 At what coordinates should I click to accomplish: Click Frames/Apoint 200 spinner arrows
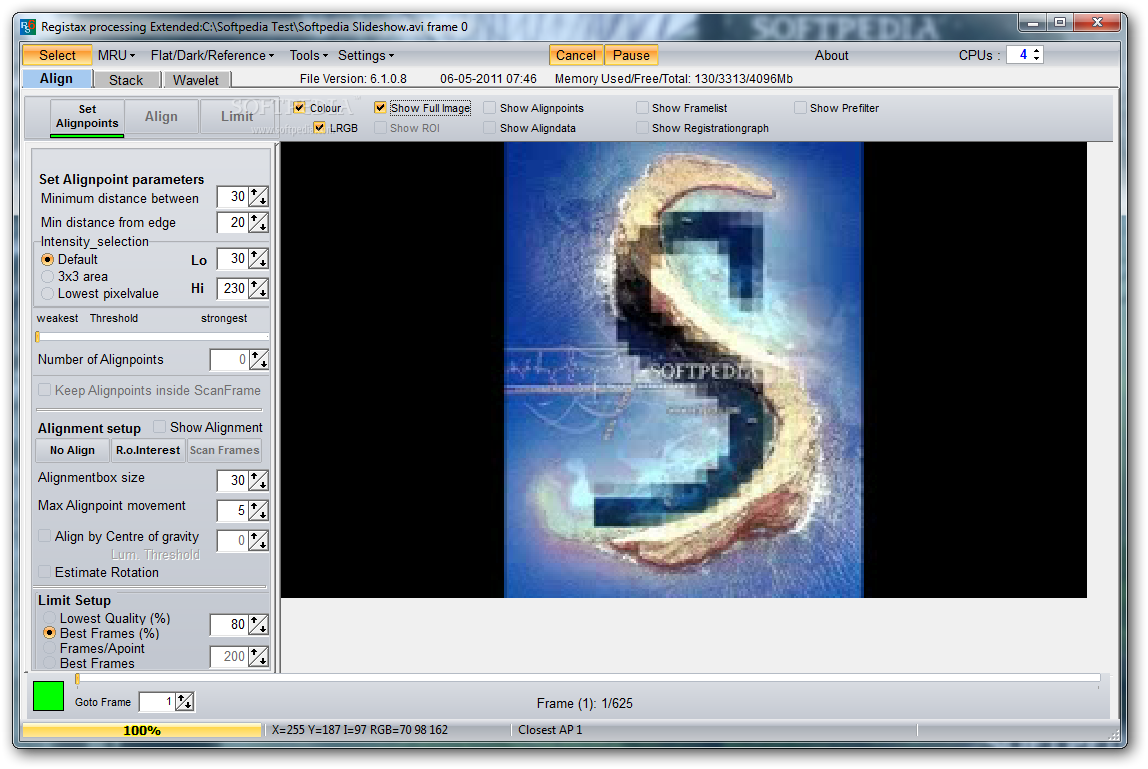(x=258, y=657)
